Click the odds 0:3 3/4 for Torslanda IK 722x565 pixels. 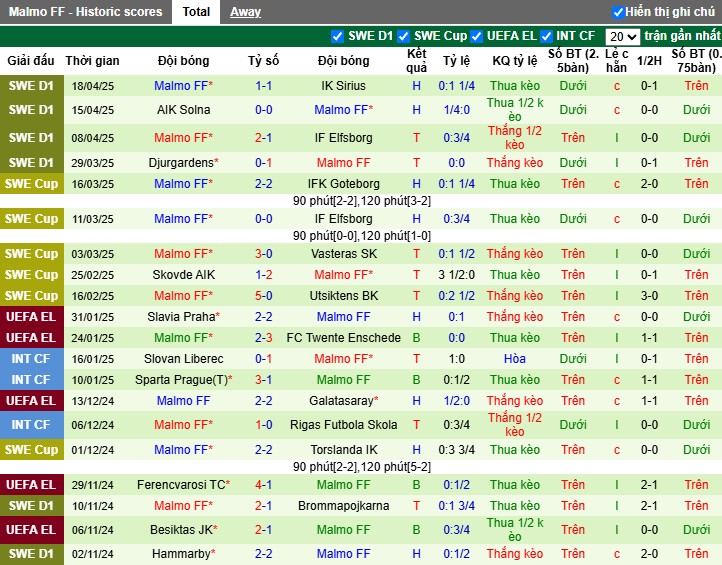pos(456,449)
